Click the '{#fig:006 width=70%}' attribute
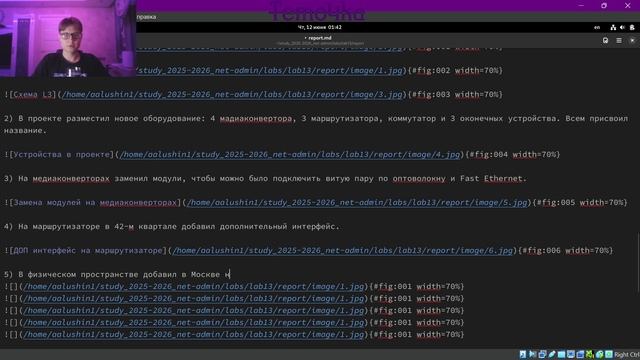640x360 pixels. (x=566, y=251)
